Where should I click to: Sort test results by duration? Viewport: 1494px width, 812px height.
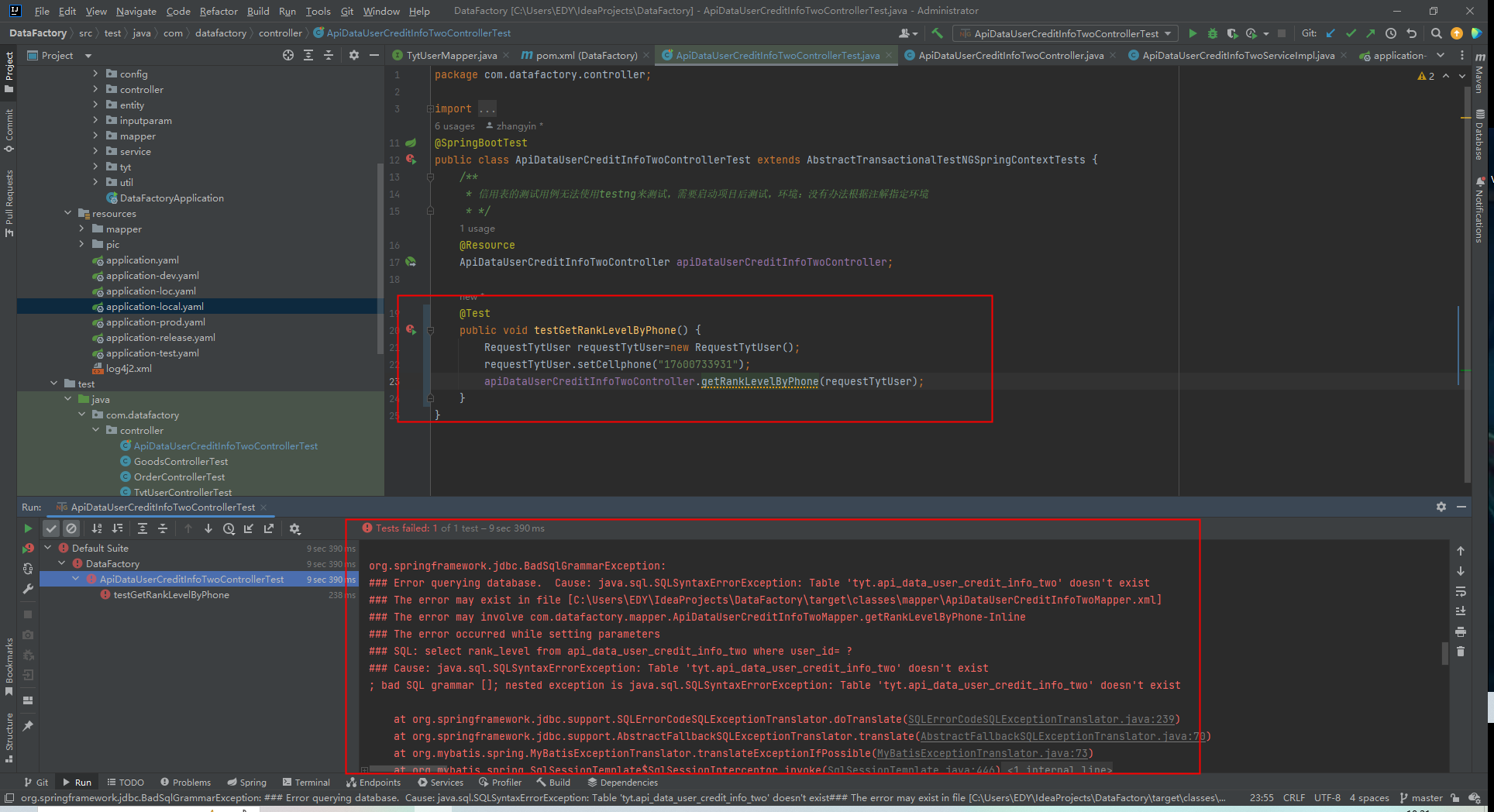[117, 528]
